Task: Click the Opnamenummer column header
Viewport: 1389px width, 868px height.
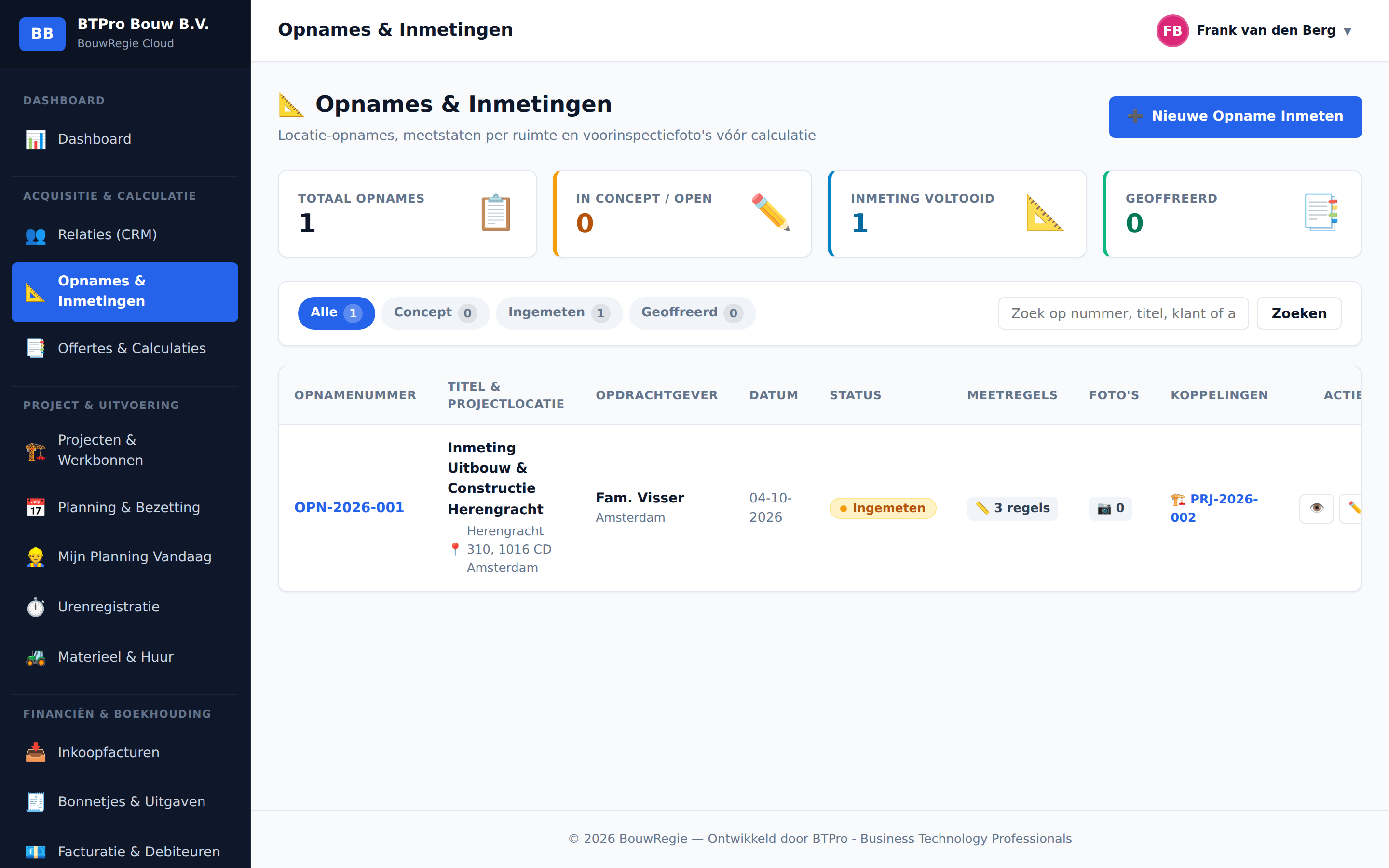Action: click(355, 395)
